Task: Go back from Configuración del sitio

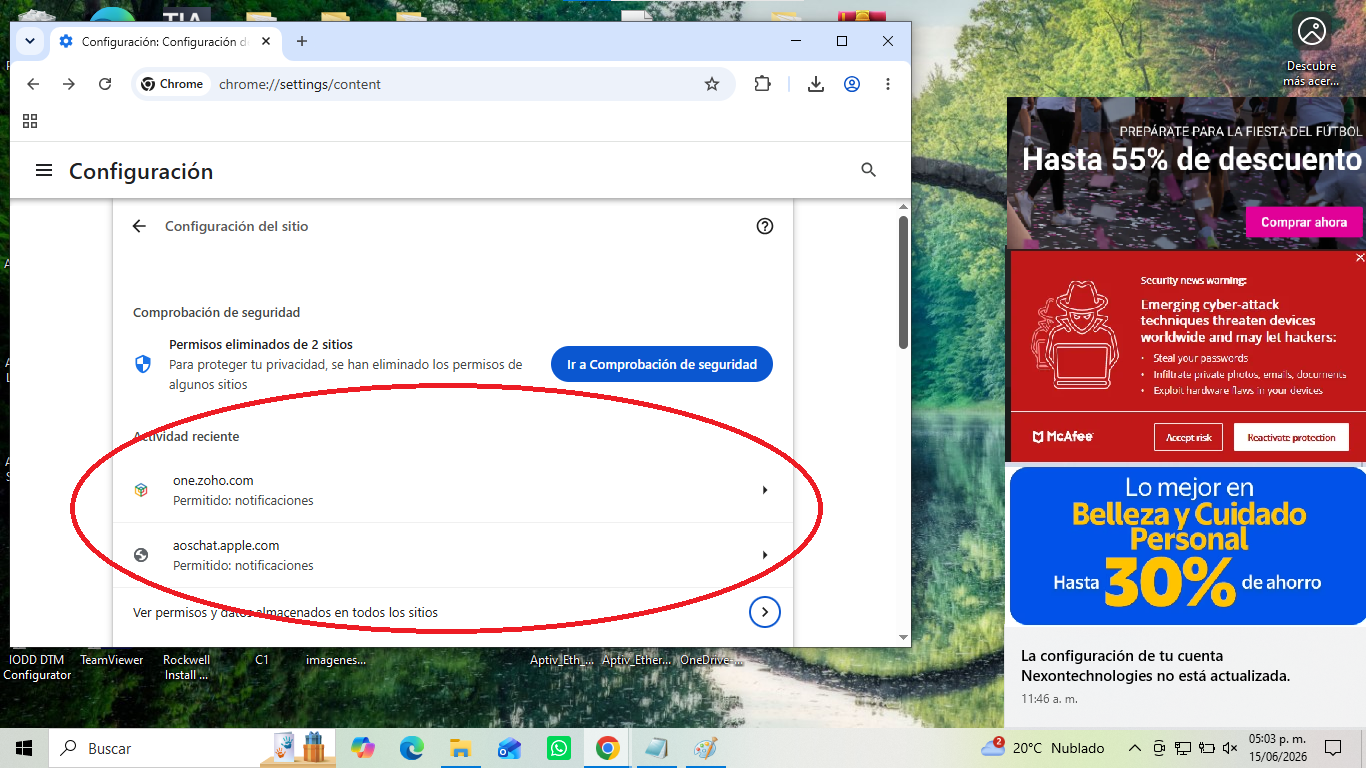Action: click(x=139, y=226)
